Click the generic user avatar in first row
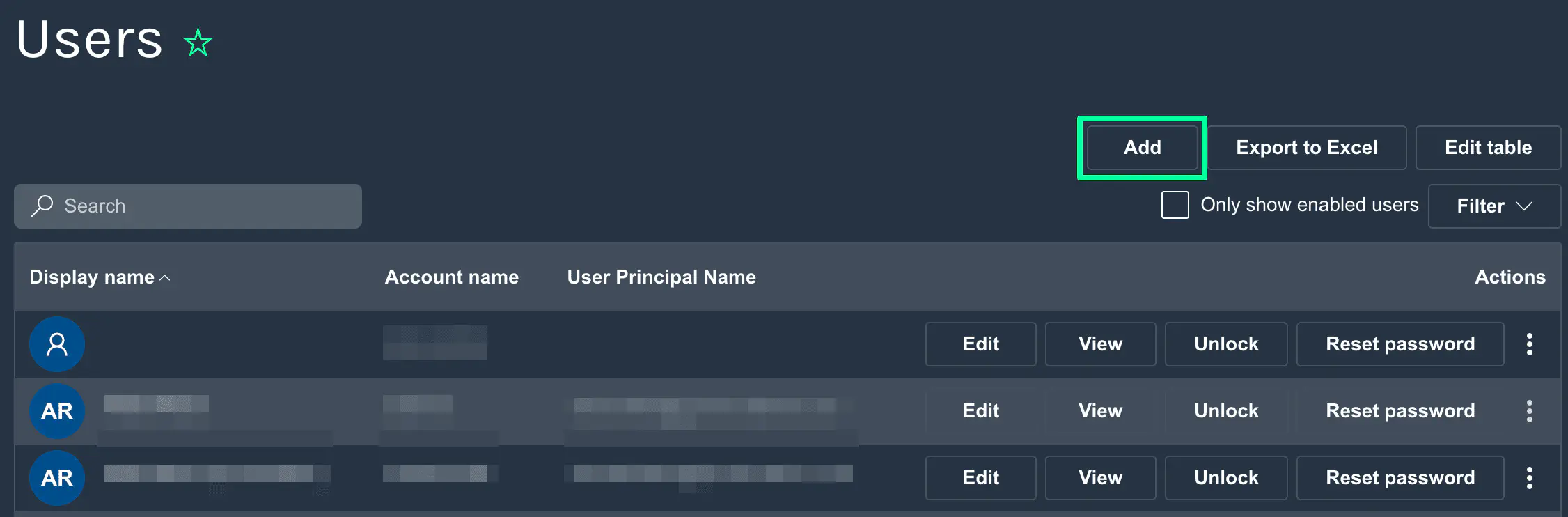Viewport: 1568px width, 517px height. tap(57, 344)
